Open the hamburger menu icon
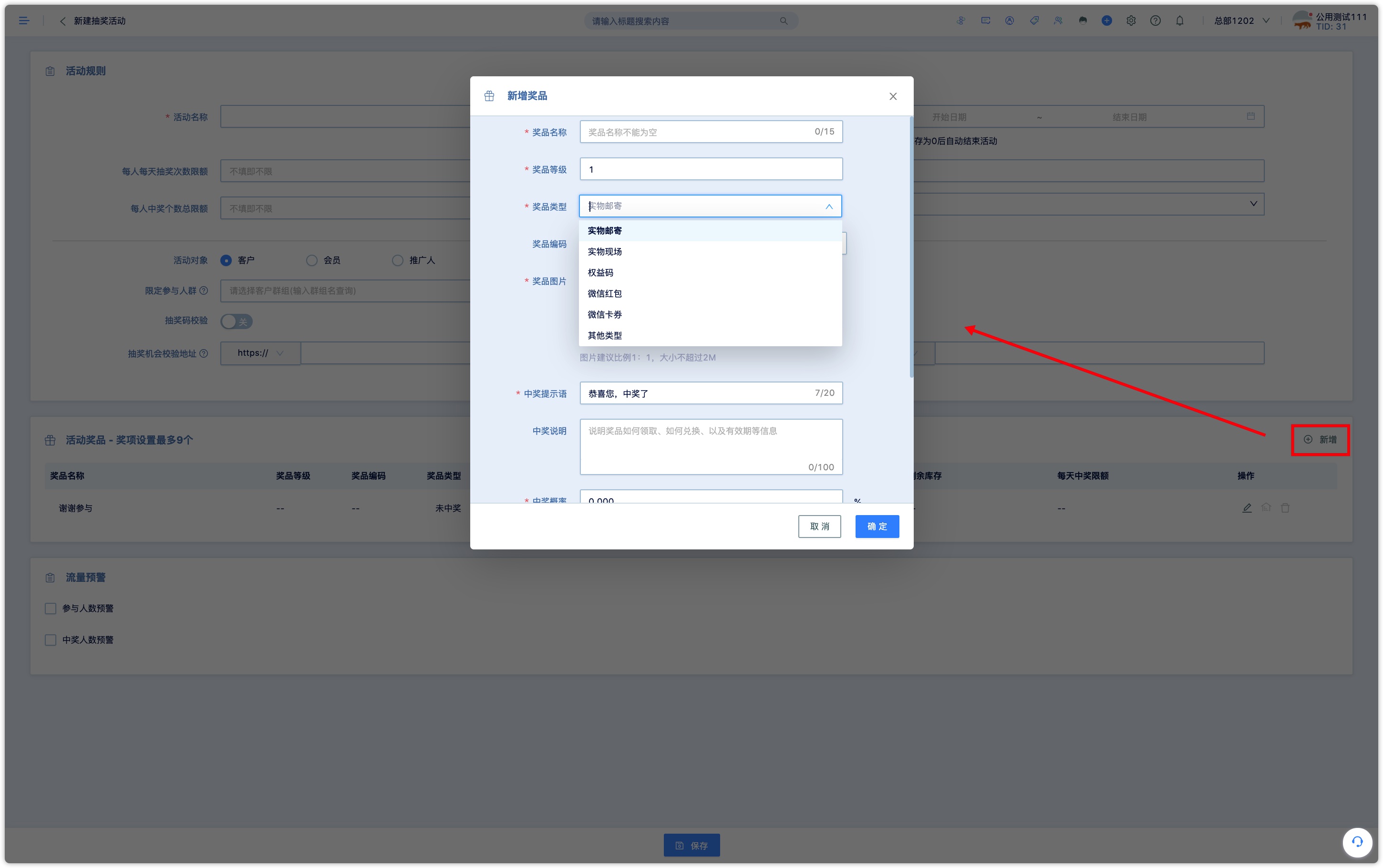Viewport: 1383px width, 868px height. (23, 21)
